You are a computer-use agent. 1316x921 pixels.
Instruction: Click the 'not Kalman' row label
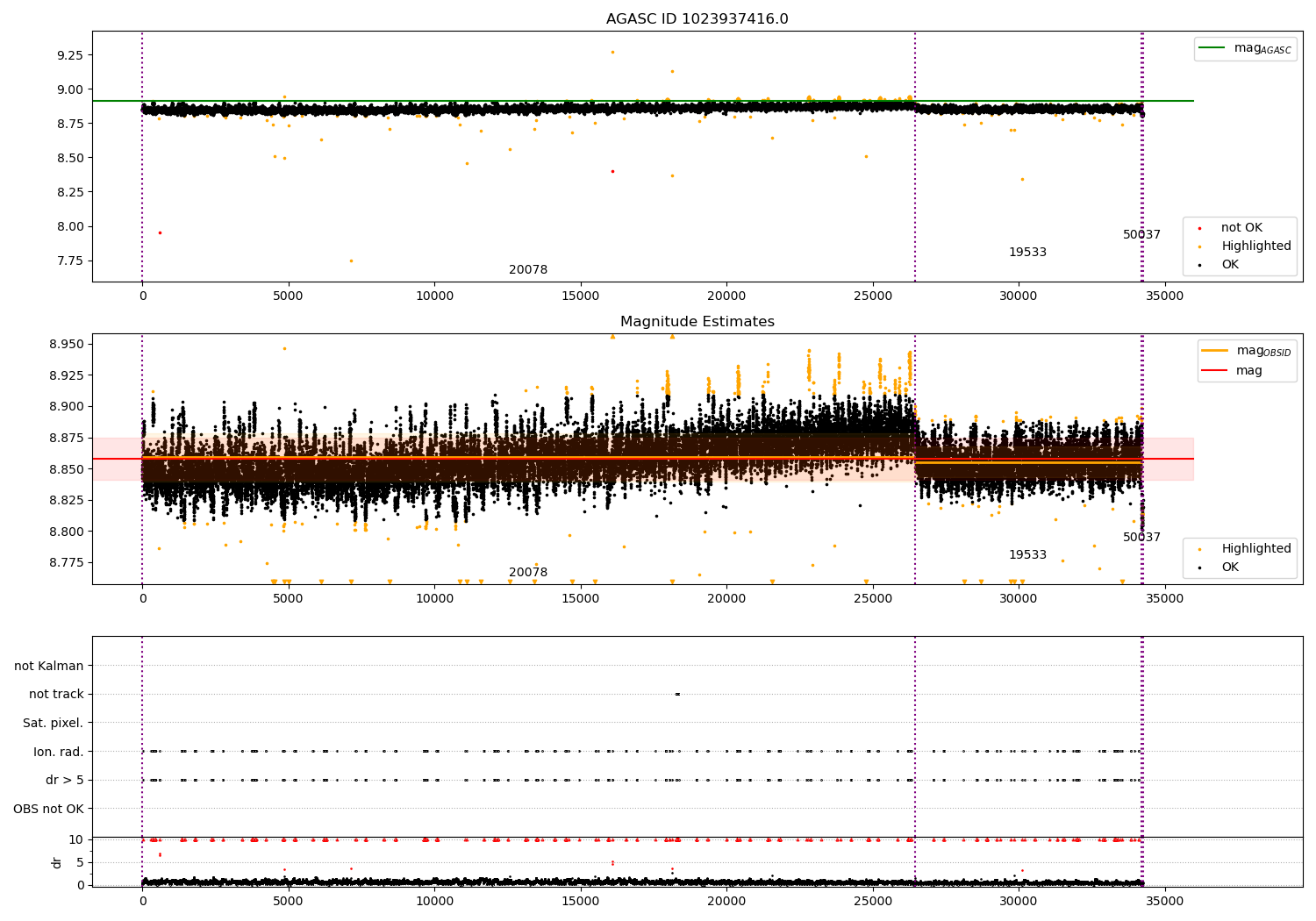click(49, 667)
